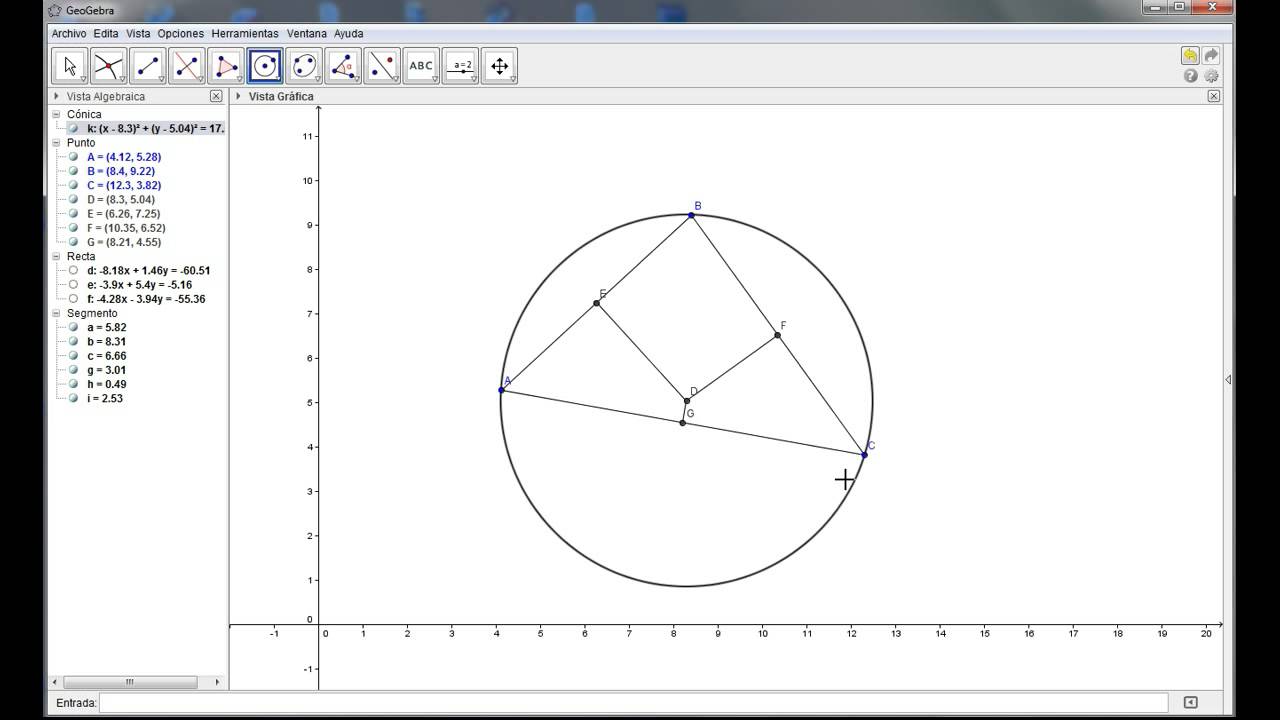Open settings with the gear icon
This screenshot has width=1280, height=720.
click(x=1211, y=76)
